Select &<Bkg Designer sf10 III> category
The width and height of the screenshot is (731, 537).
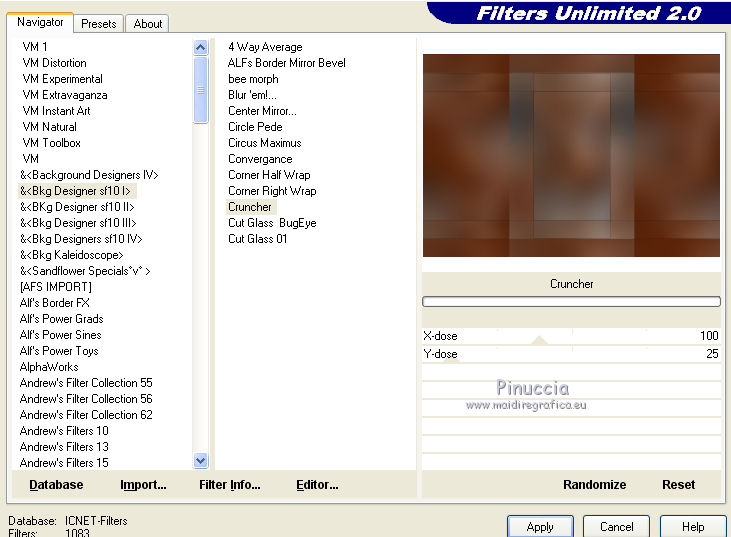click(78, 223)
